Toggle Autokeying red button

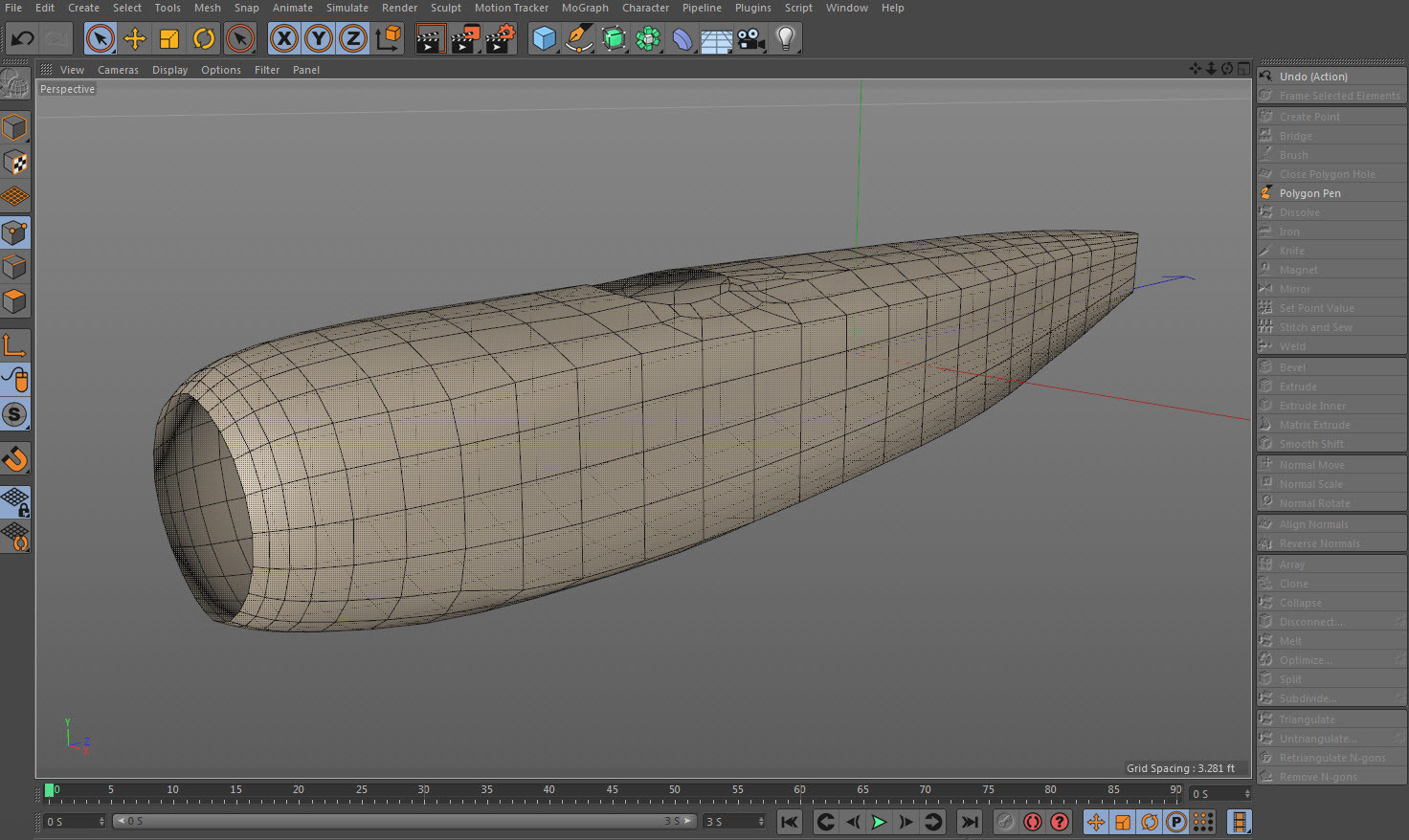[x=1032, y=822]
